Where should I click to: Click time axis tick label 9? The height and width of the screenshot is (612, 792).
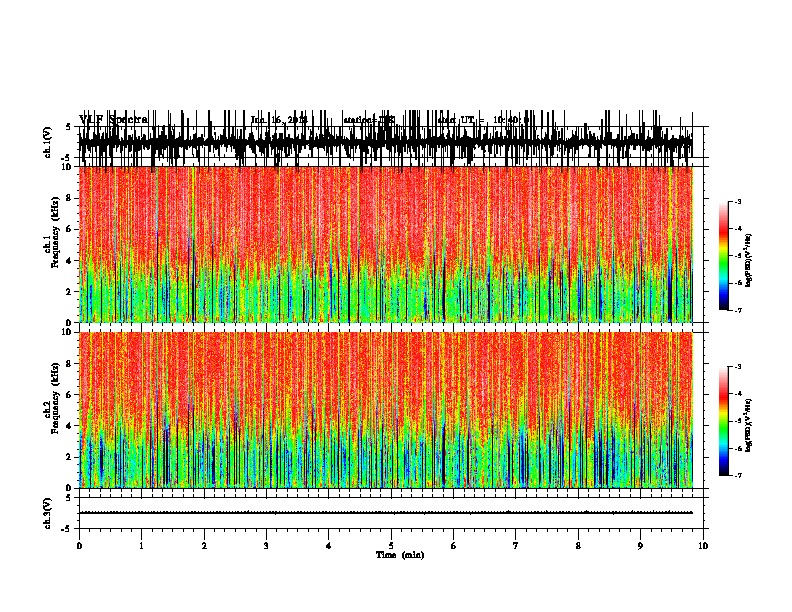[640, 546]
